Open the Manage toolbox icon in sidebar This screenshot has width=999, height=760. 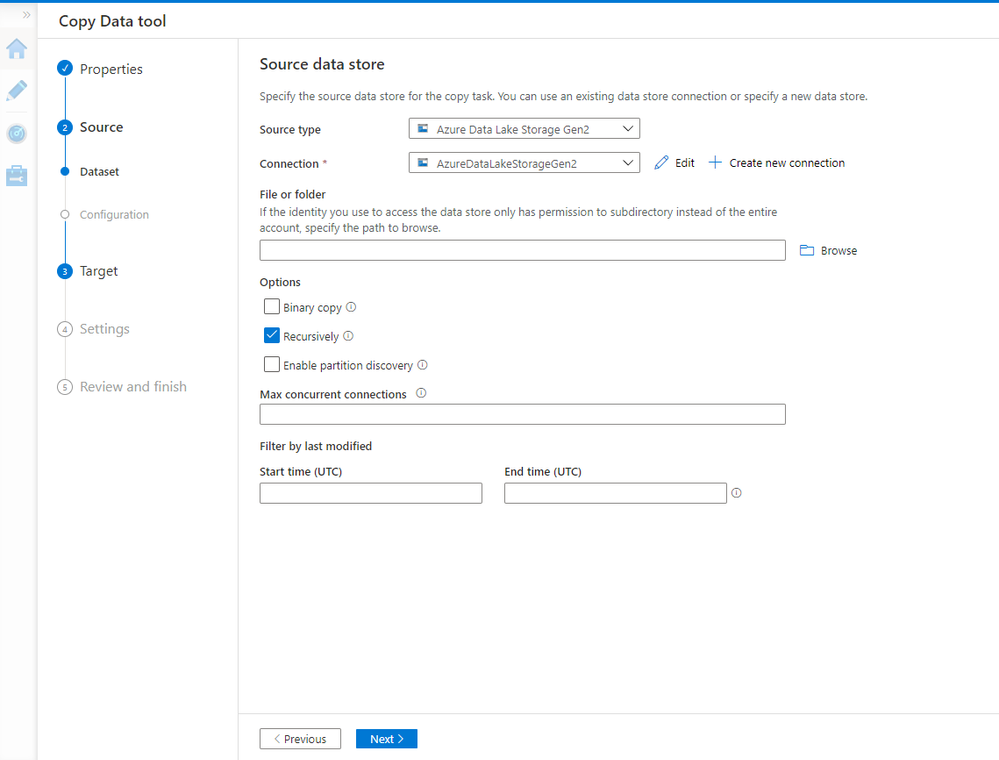(x=17, y=176)
